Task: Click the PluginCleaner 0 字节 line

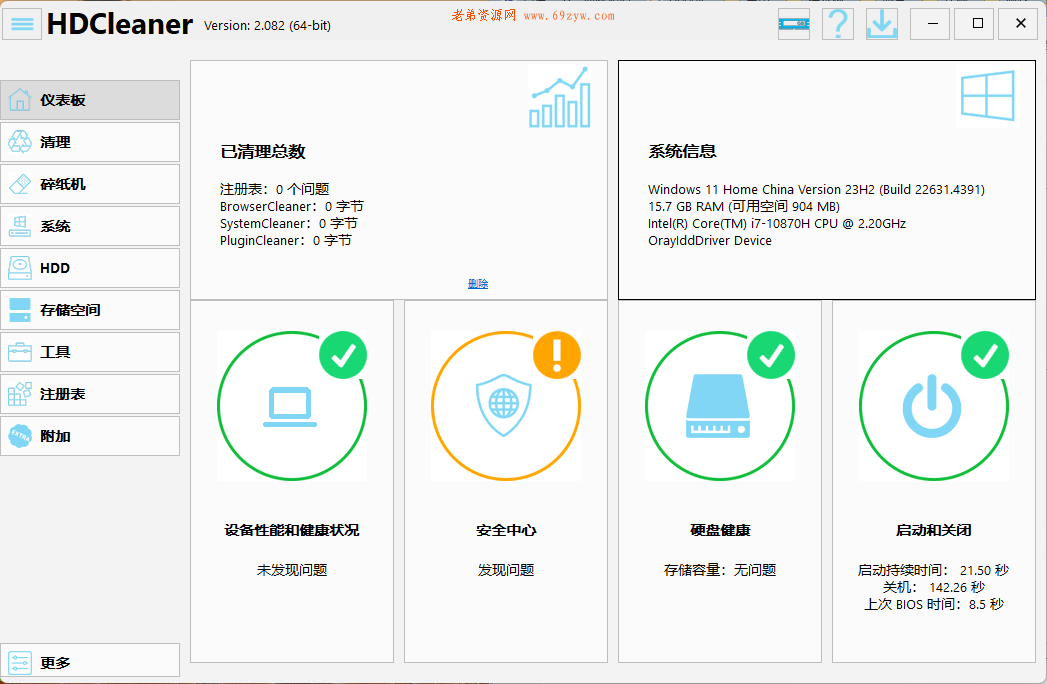Action: click(286, 240)
